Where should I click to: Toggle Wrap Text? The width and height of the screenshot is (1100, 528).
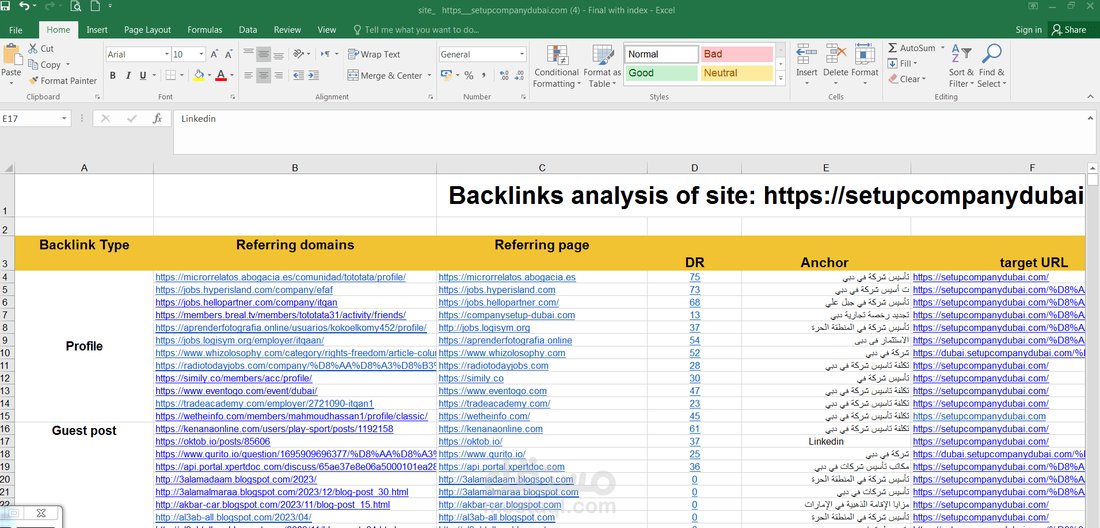point(374,54)
